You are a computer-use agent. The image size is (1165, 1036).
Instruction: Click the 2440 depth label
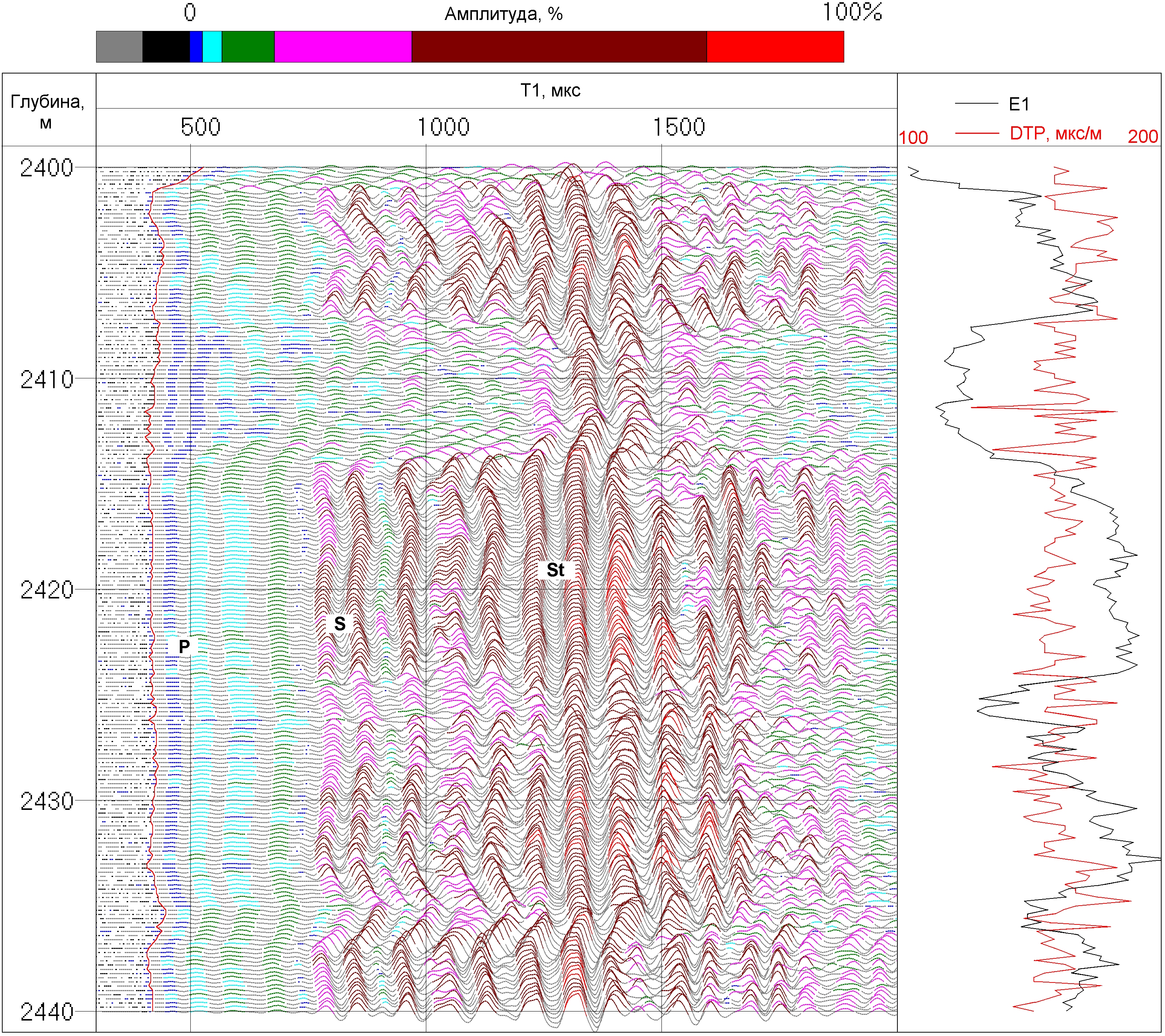point(47,1013)
